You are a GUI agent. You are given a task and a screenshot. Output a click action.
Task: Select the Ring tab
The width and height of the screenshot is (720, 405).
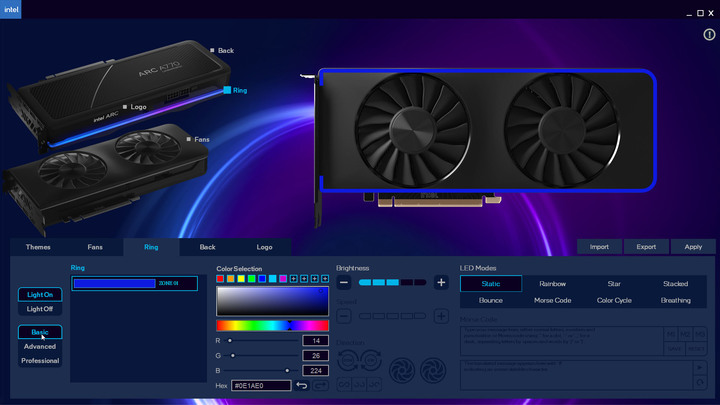(x=151, y=247)
